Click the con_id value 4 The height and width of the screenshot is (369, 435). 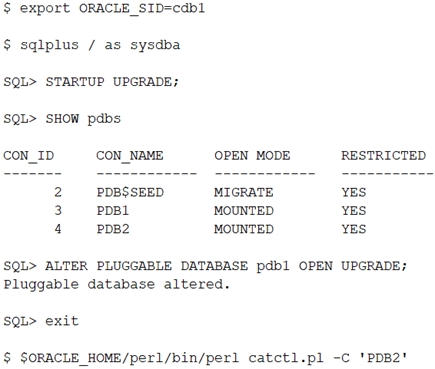pyautogui.click(x=58, y=229)
